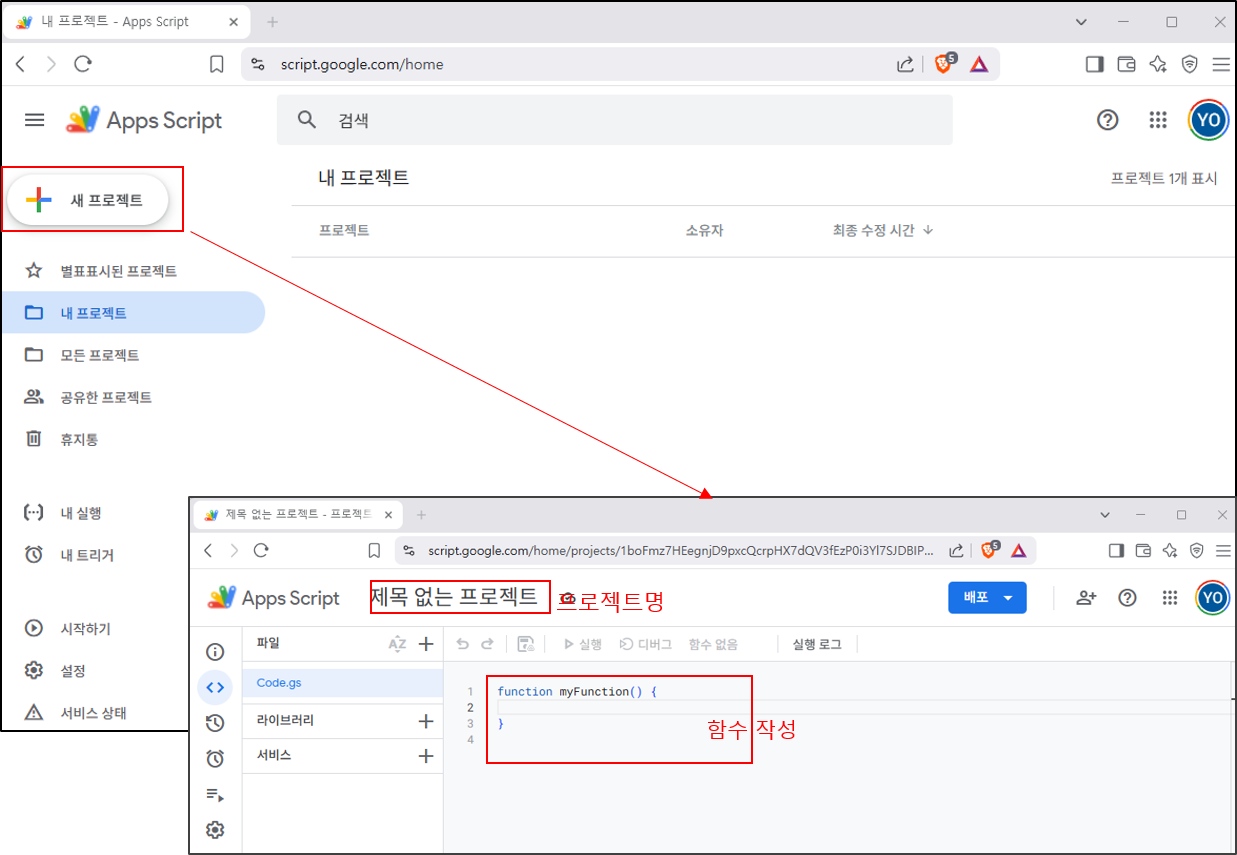Select the 제목 없는 프로젝트 browser tab
This screenshot has height=855, width=1237.
(x=297, y=515)
